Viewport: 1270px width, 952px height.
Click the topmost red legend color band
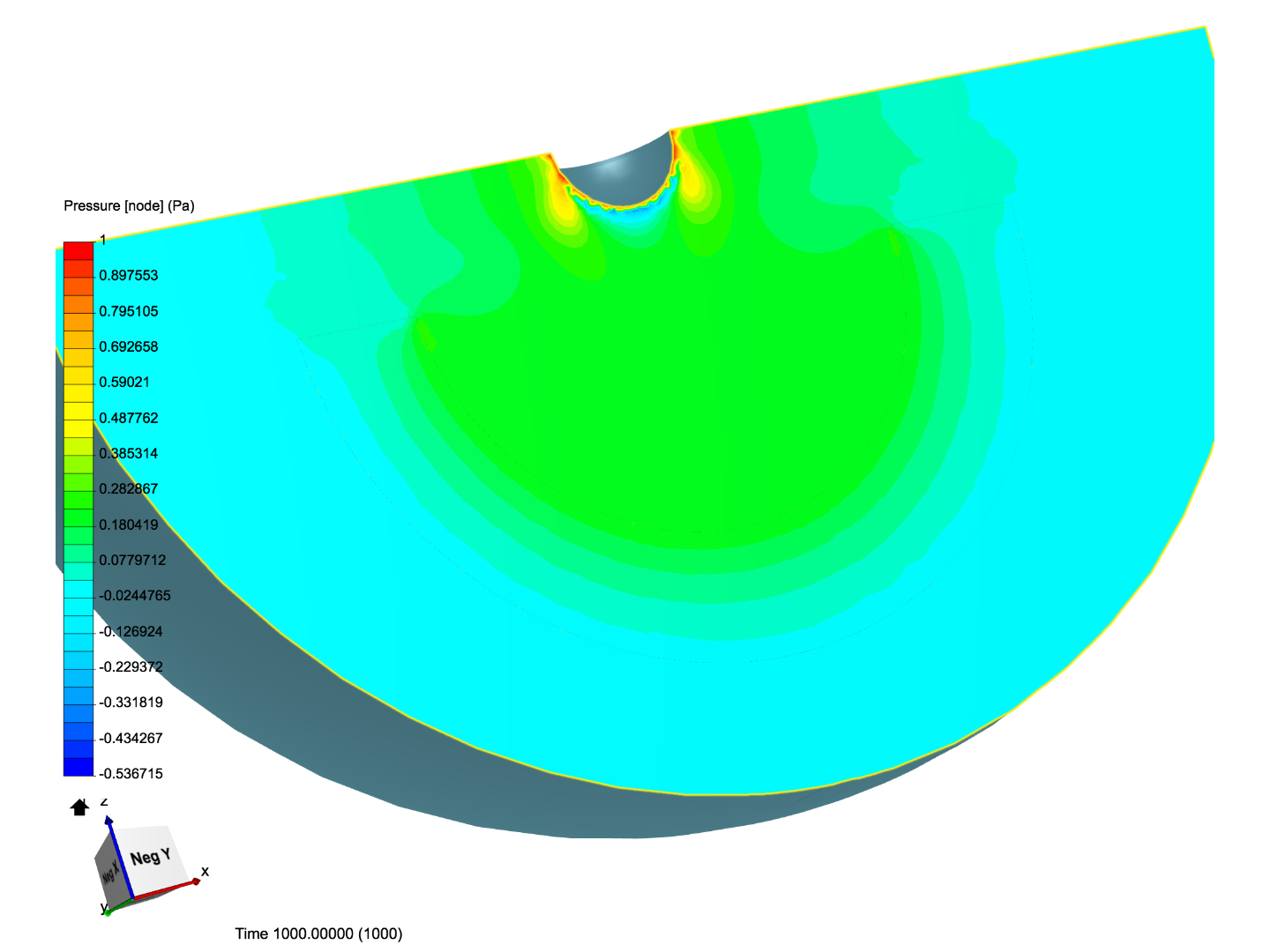pos(78,250)
